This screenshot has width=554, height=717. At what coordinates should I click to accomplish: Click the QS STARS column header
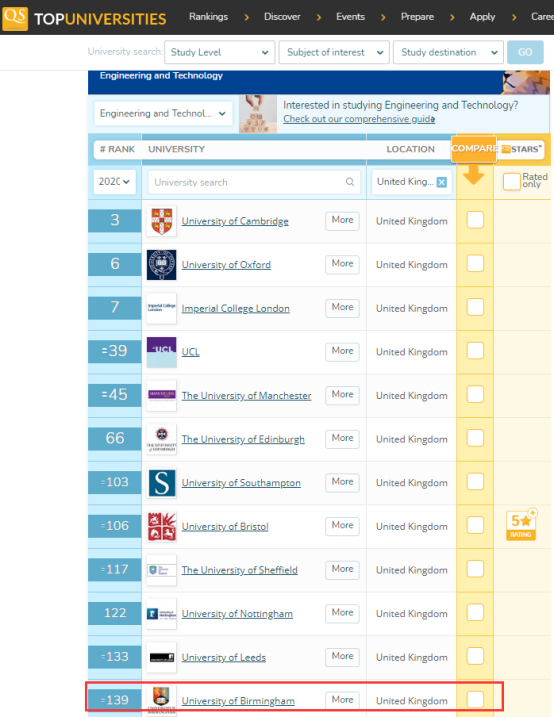coord(522,149)
